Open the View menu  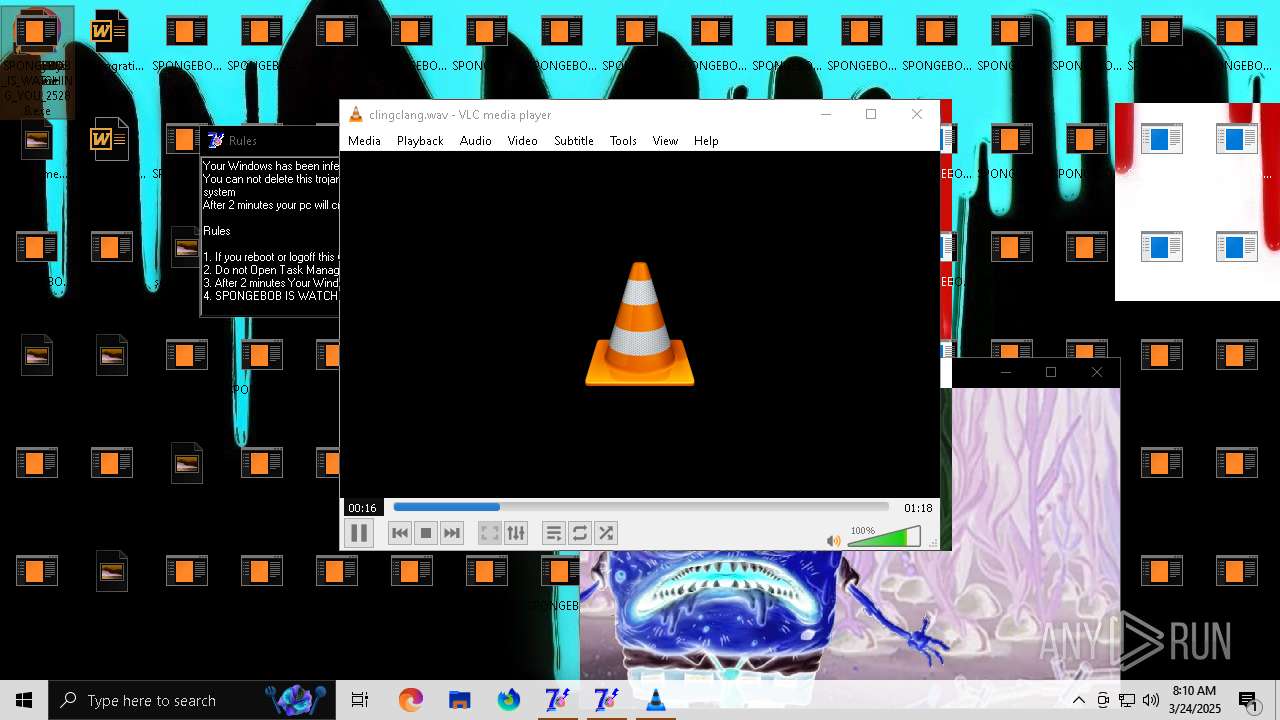(665, 141)
